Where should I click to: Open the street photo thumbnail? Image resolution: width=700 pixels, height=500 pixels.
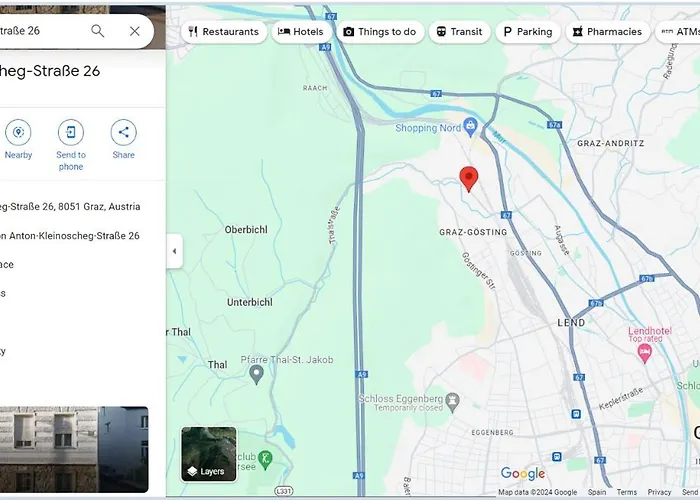pyautogui.click(x=74, y=448)
